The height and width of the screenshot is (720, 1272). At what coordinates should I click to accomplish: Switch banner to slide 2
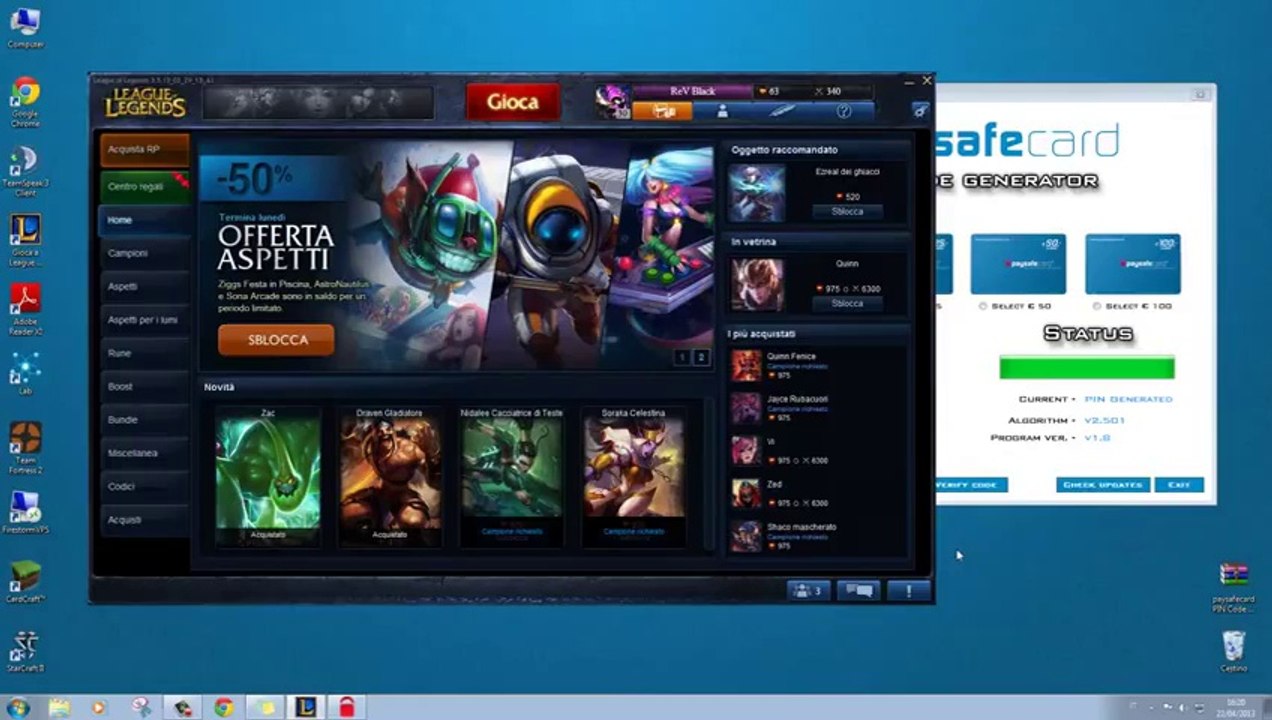point(701,358)
